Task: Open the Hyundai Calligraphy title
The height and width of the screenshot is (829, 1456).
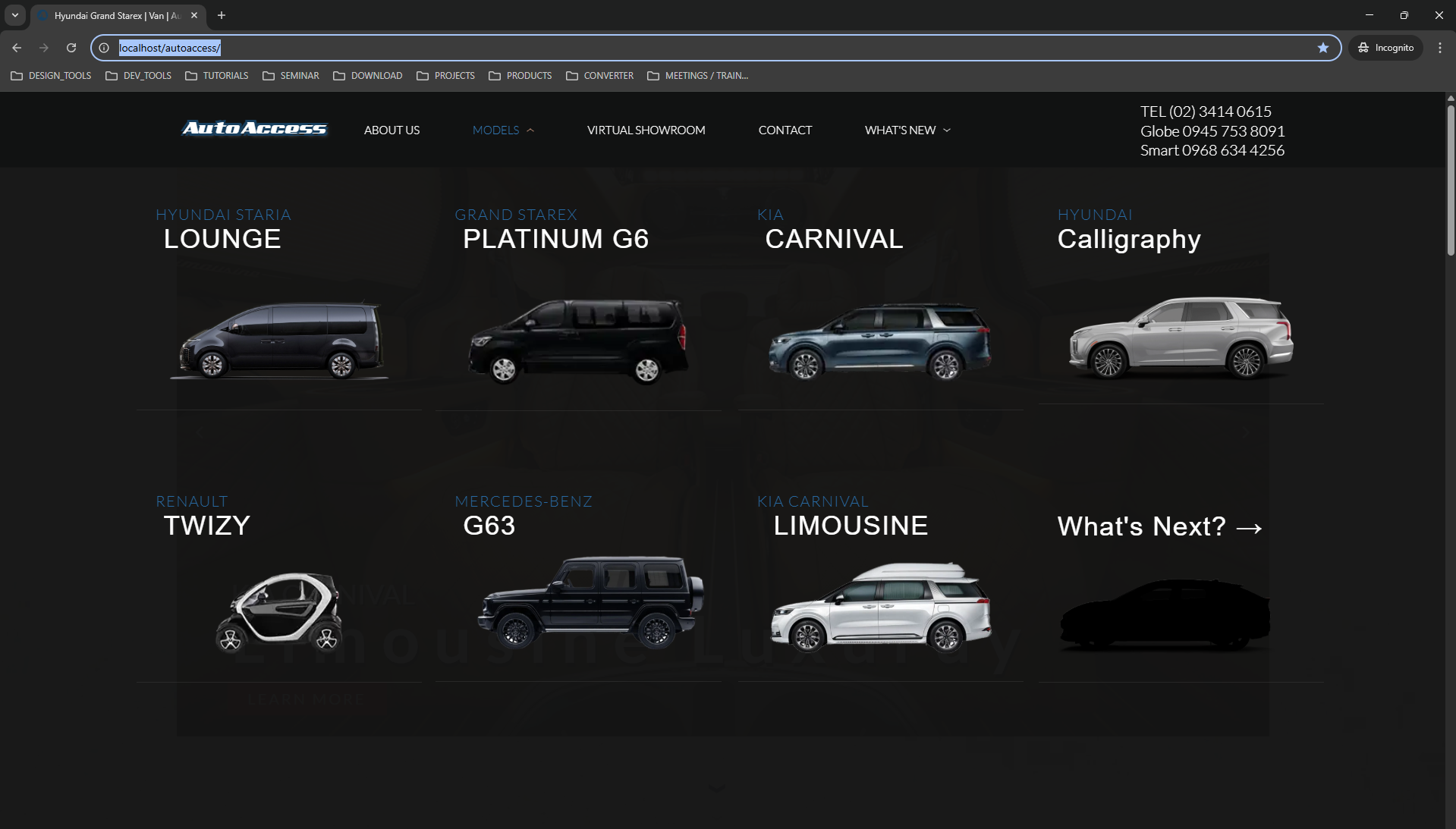Action: [1129, 240]
